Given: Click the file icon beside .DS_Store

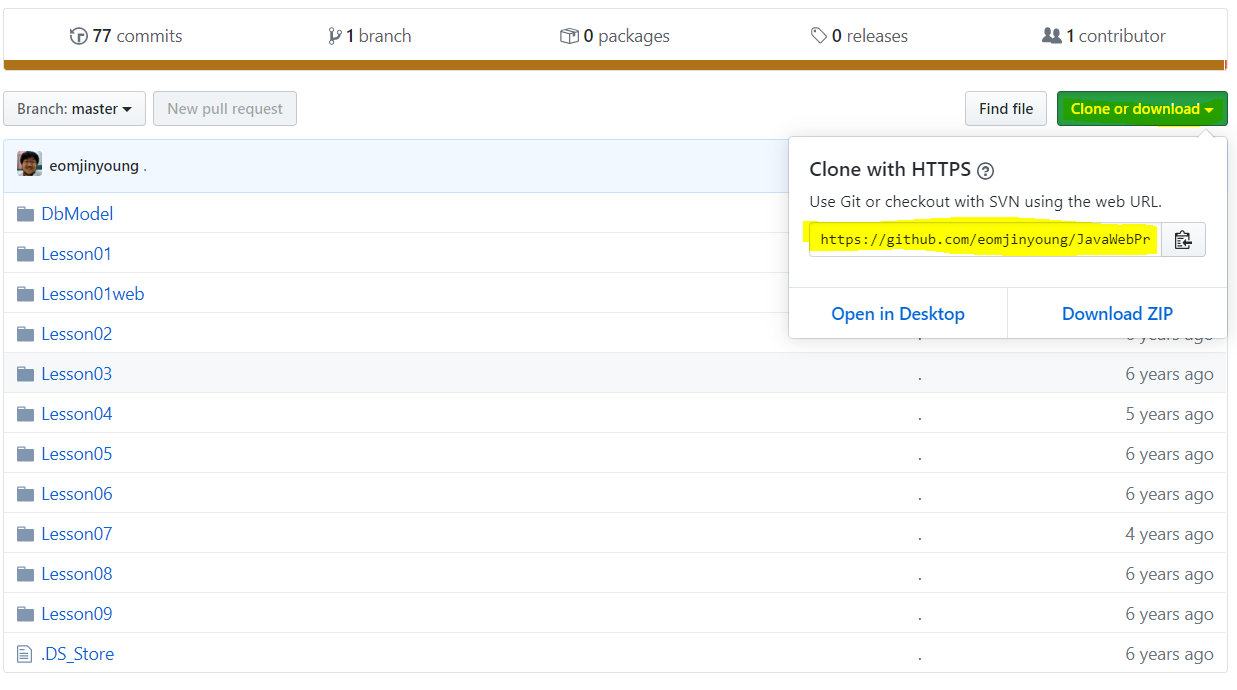Looking at the screenshot, I should tap(25, 653).
